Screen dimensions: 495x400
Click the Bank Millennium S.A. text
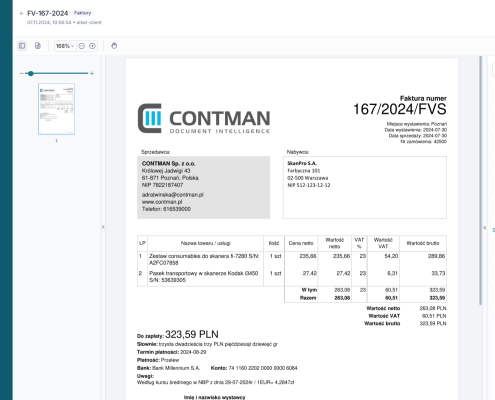tap(176, 368)
